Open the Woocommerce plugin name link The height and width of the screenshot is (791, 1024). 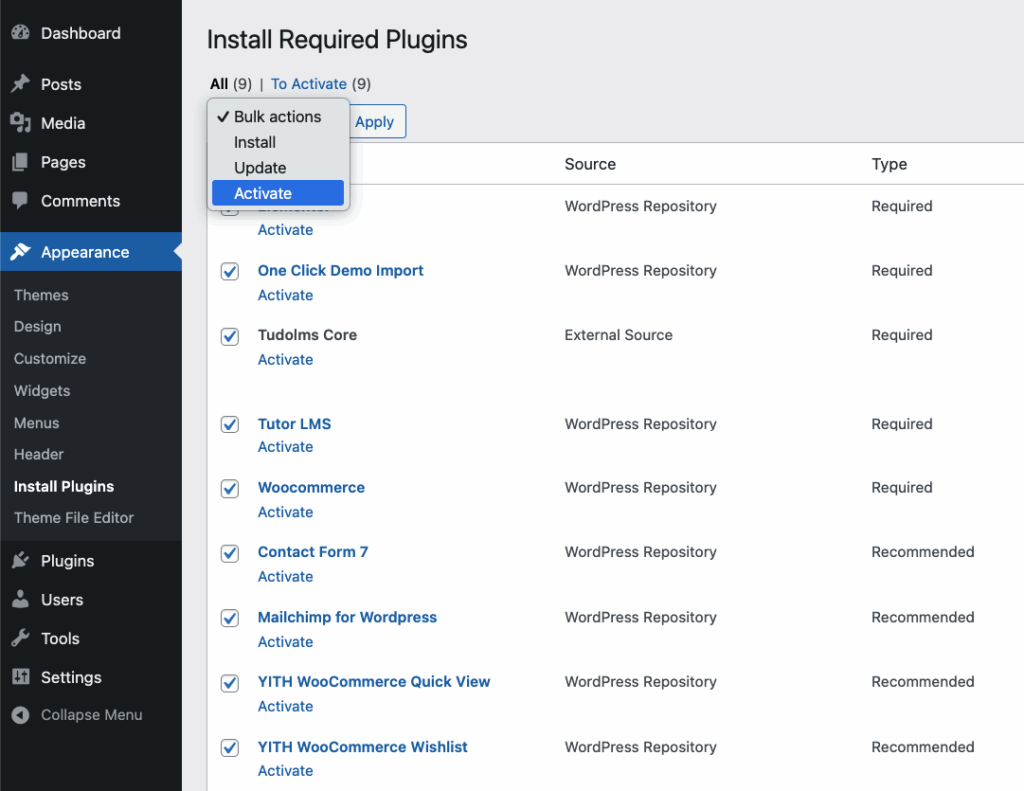pyautogui.click(x=311, y=488)
